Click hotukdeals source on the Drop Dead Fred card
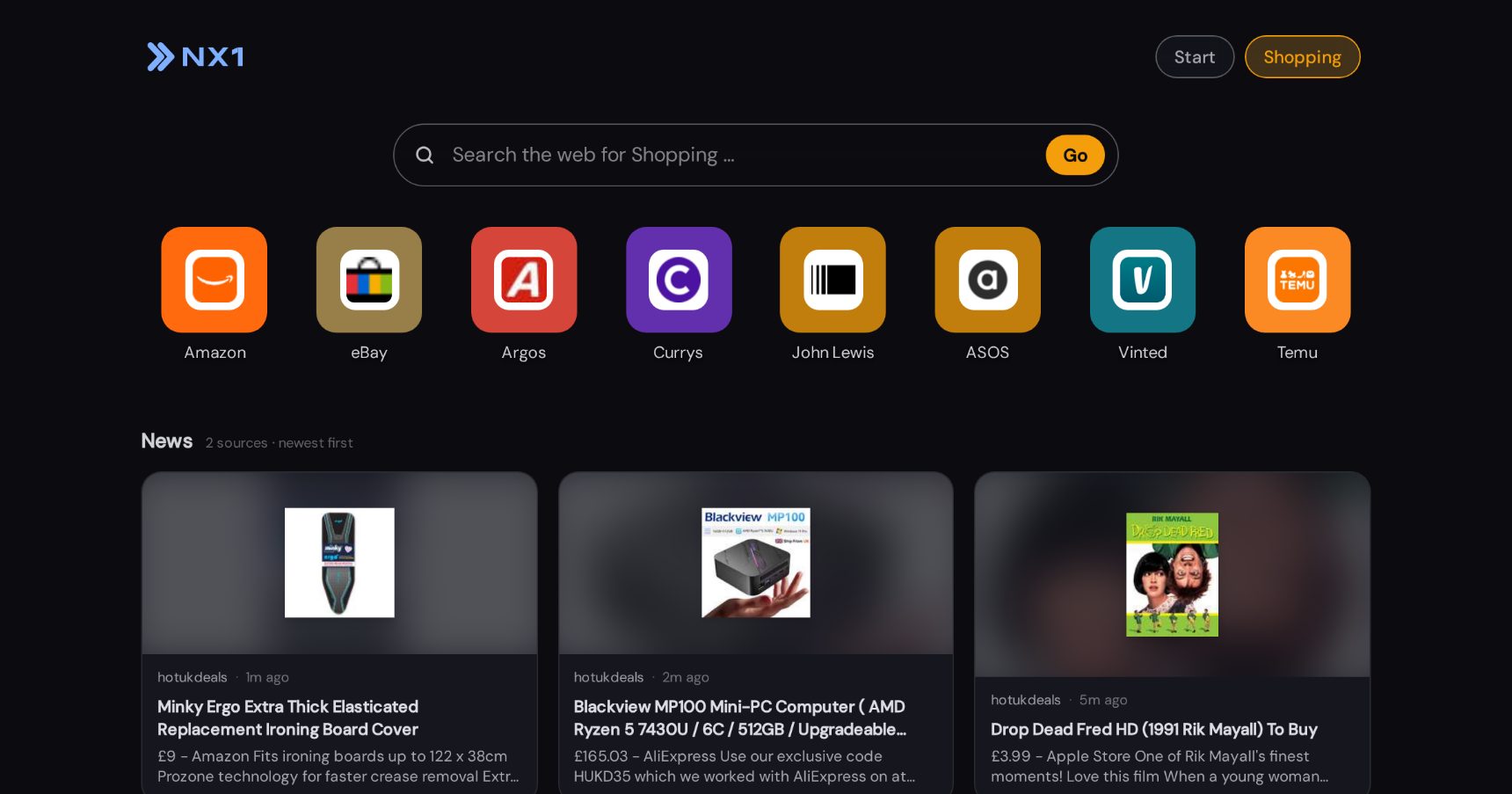This screenshot has height=794, width=1512. tap(1026, 700)
